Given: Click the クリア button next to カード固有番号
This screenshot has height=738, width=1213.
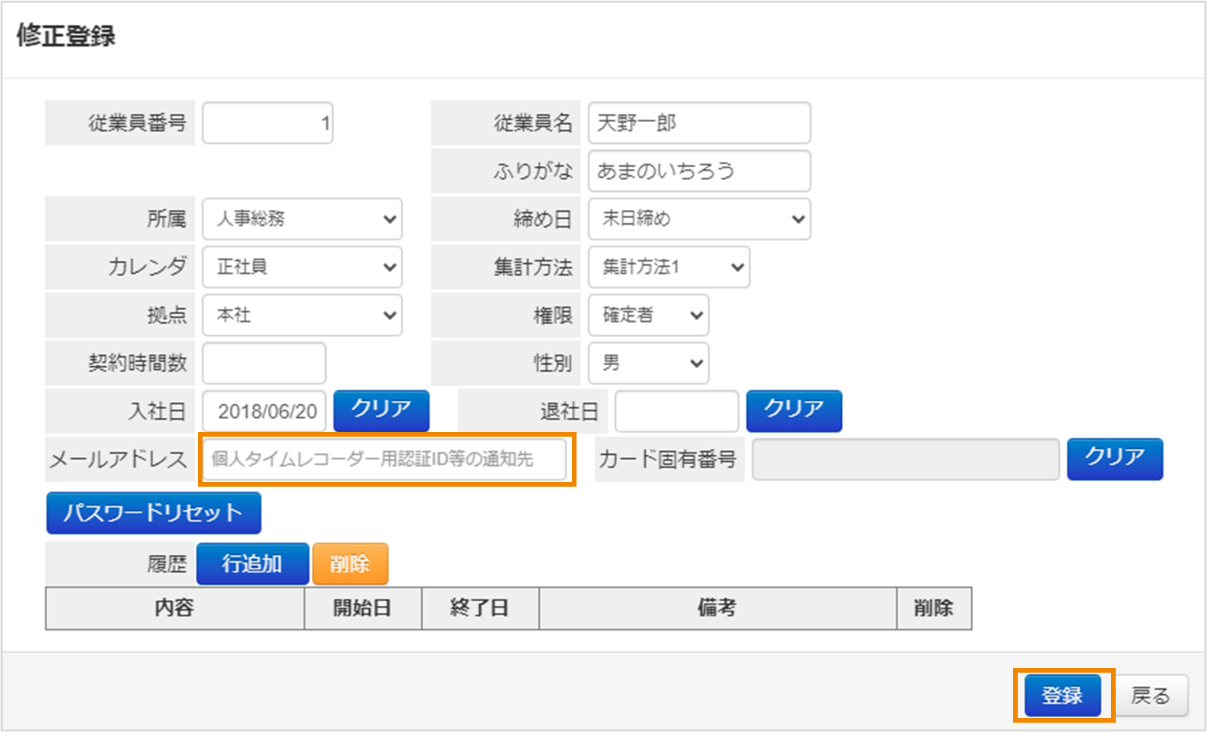Looking at the screenshot, I should point(1114,459).
